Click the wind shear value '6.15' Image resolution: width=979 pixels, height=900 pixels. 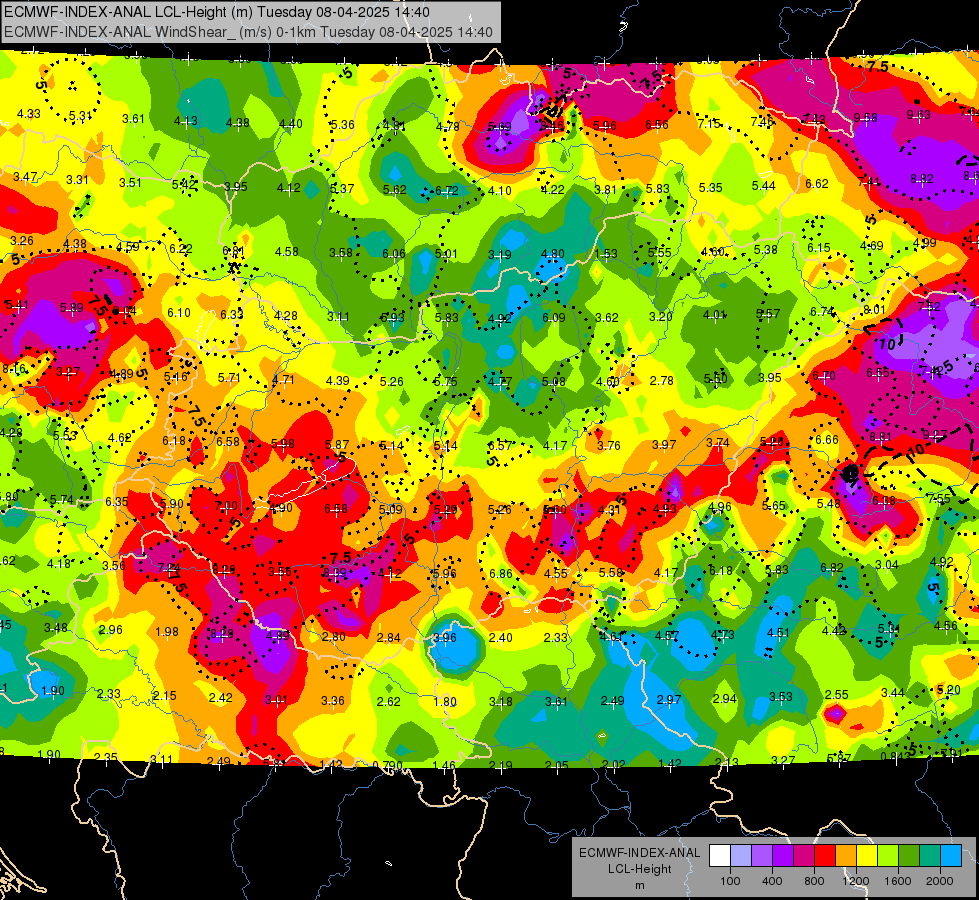click(x=819, y=249)
